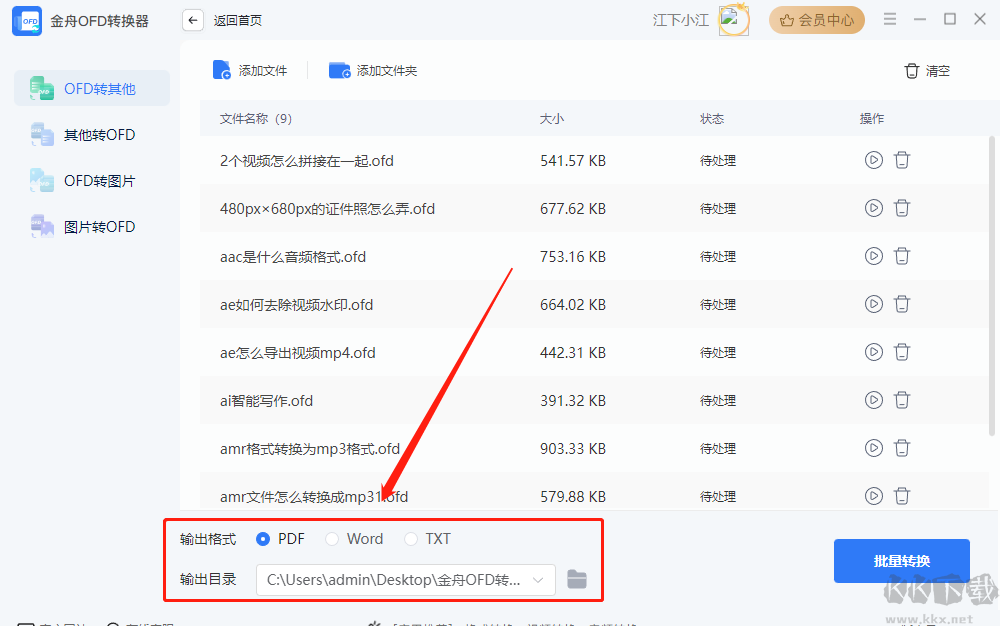Click the folder browse icon beside output directory

coord(577,580)
